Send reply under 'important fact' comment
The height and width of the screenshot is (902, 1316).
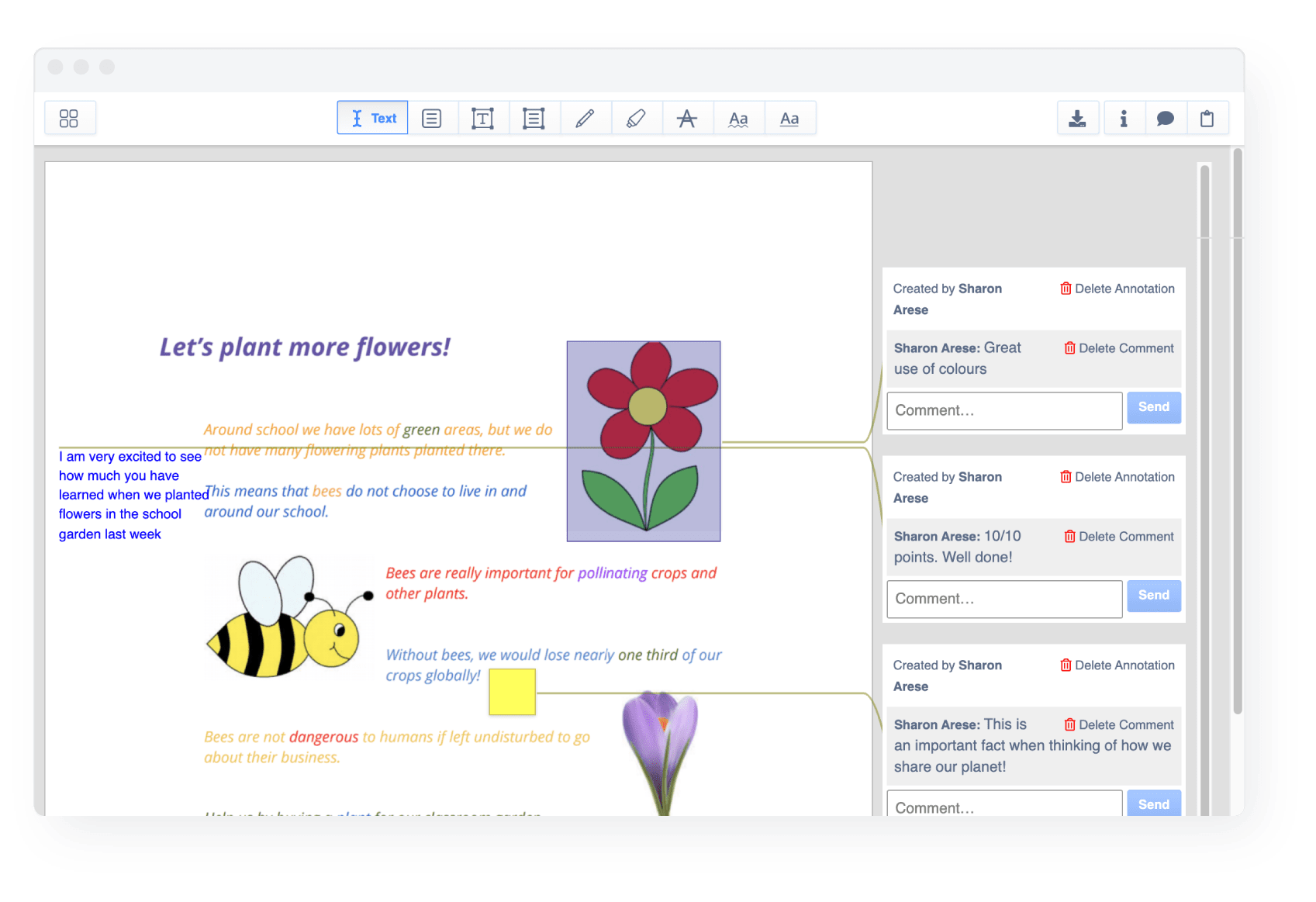click(x=1154, y=804)
